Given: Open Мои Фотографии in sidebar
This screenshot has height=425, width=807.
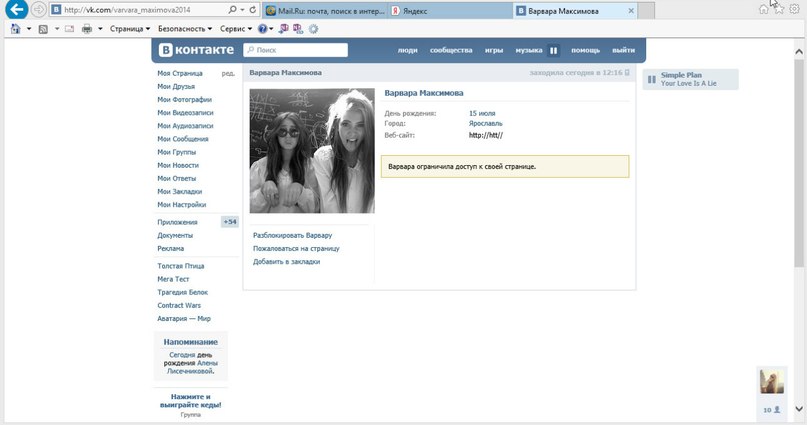Looking at the screenshot, I should tap(184, 100).
